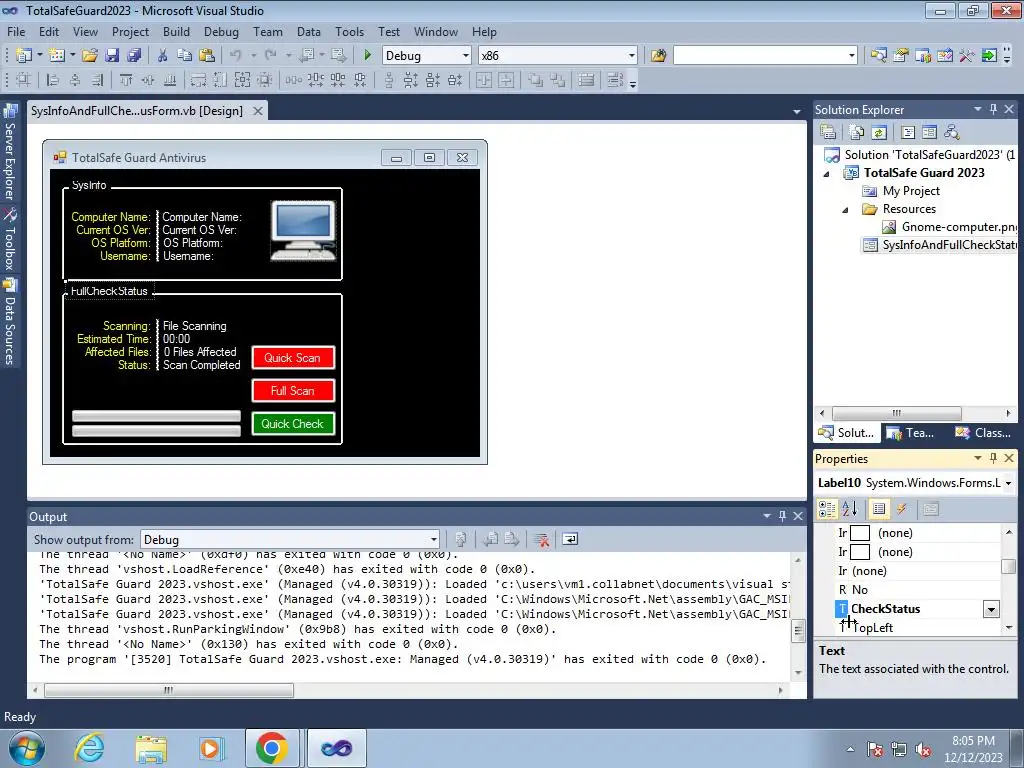Click the Find in Files icon
This screenshot has height=768, width=1024.
pyautogui.click(x=658, y=56)
